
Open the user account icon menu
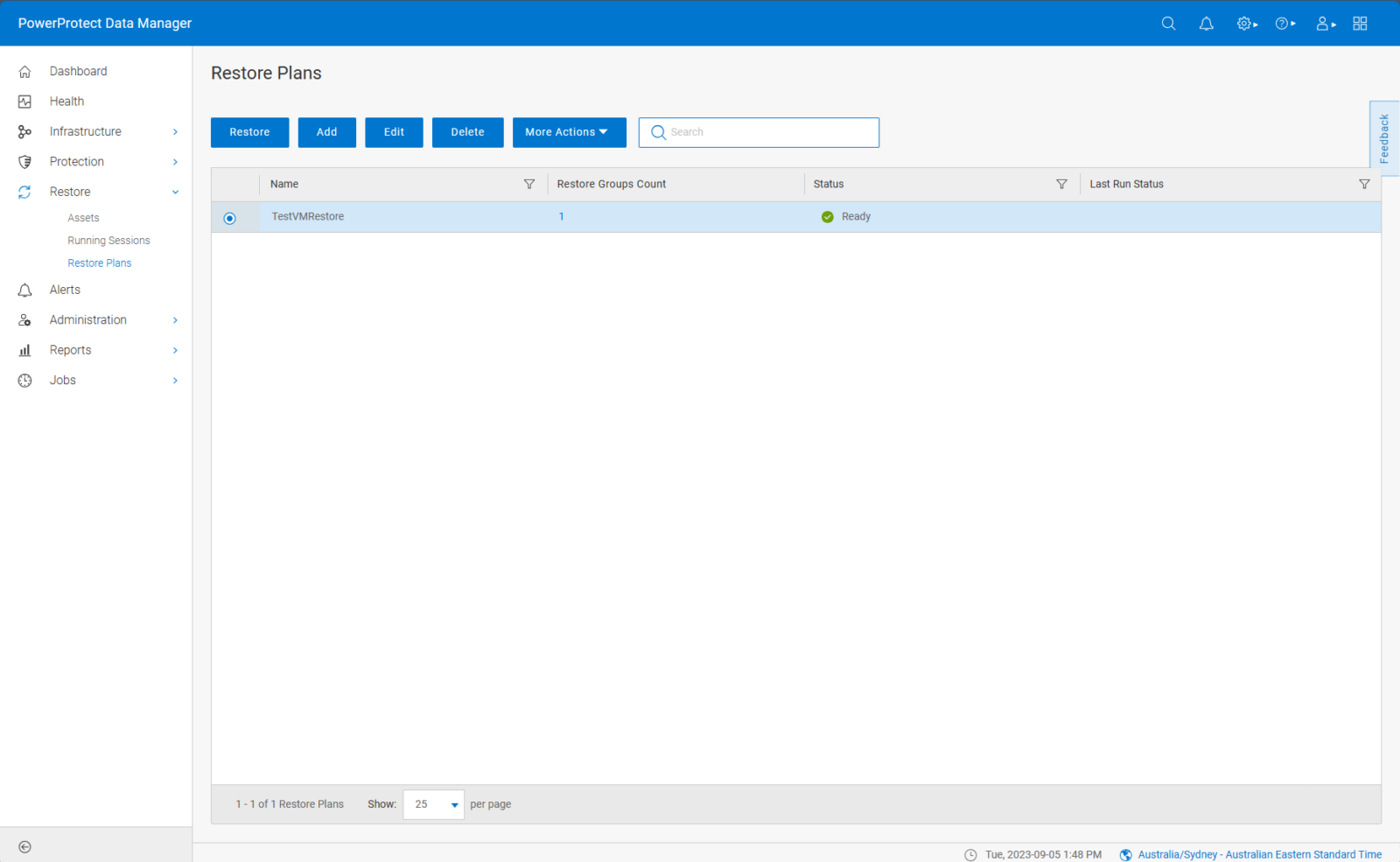coord(1322,23)
